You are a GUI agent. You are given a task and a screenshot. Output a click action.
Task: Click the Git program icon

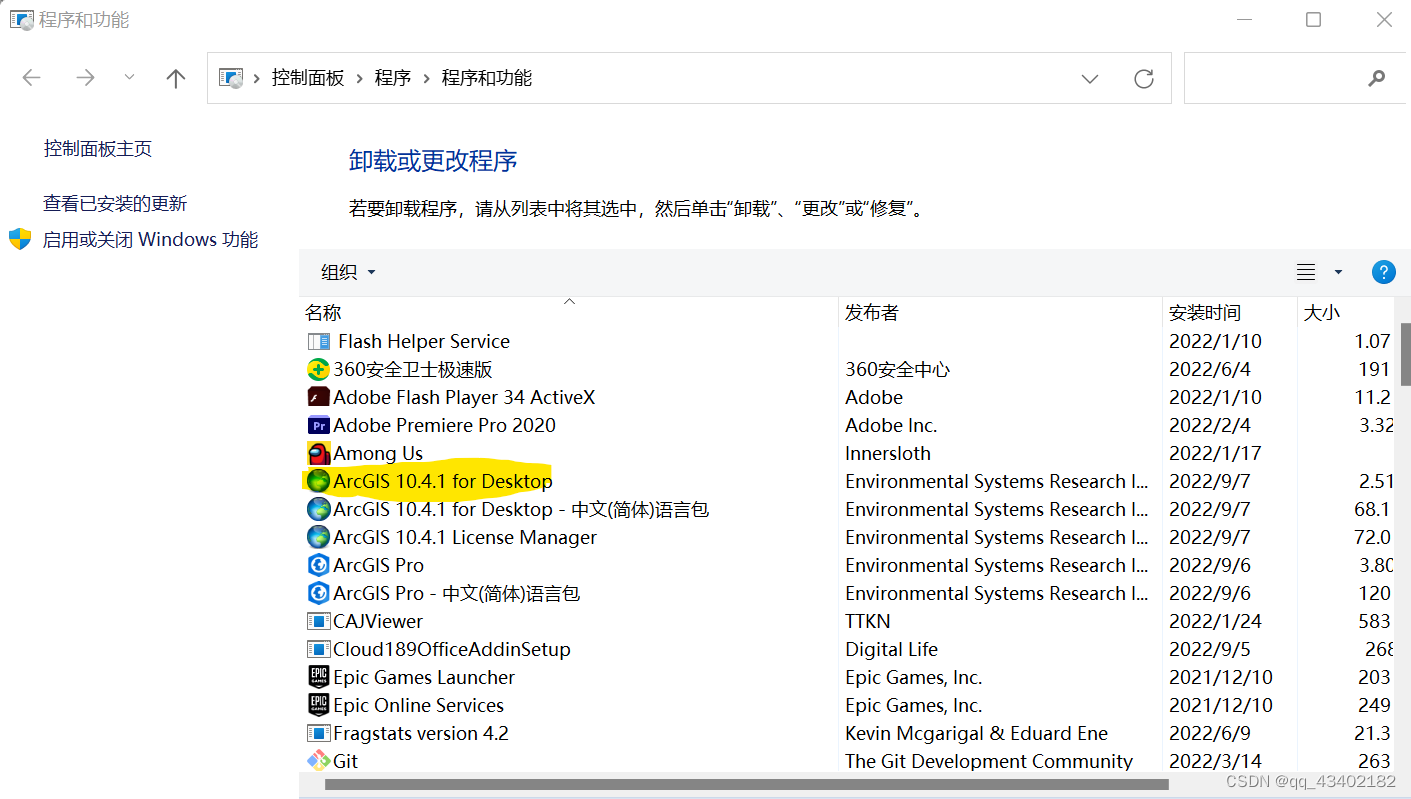coord(318,761)
